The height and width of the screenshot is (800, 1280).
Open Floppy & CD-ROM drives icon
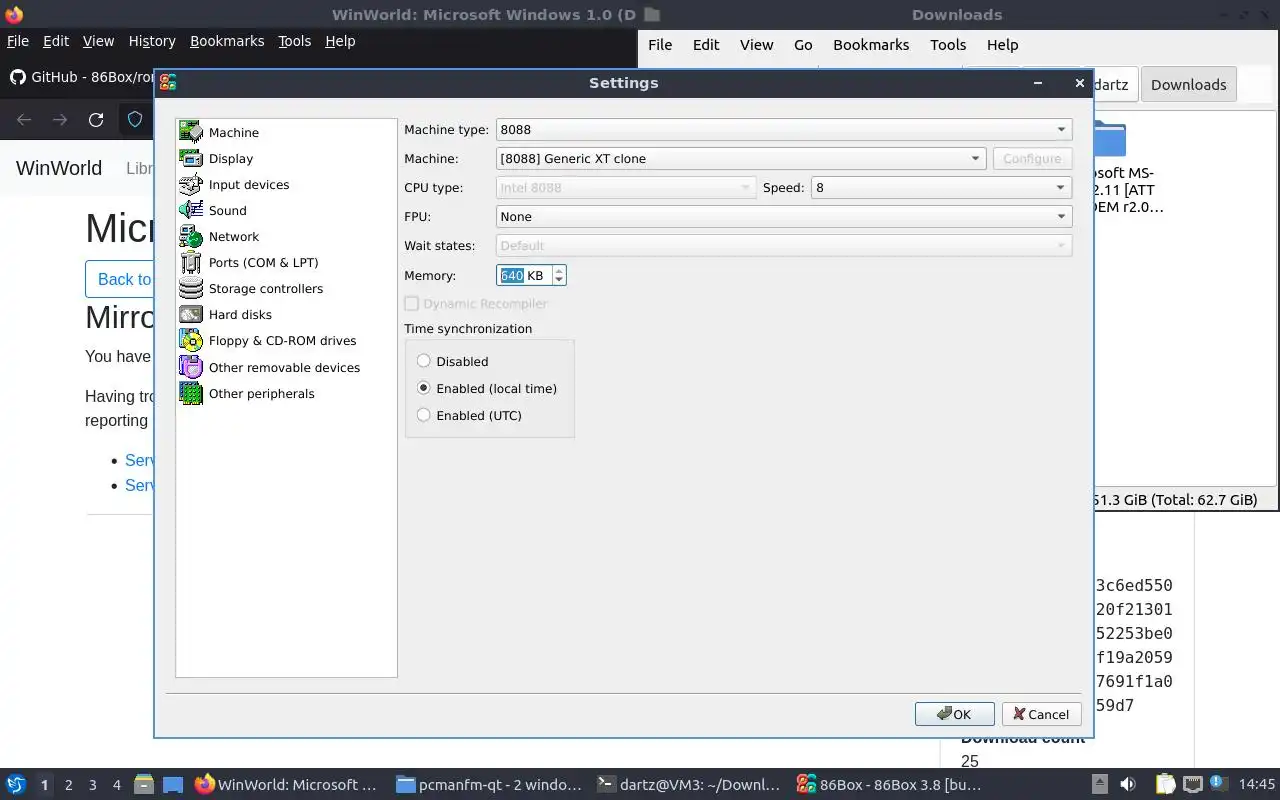[191, 340]
